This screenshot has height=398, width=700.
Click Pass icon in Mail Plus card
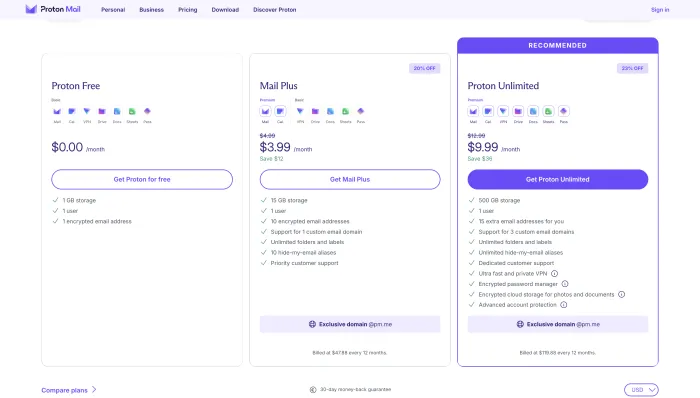click(361, 111)
